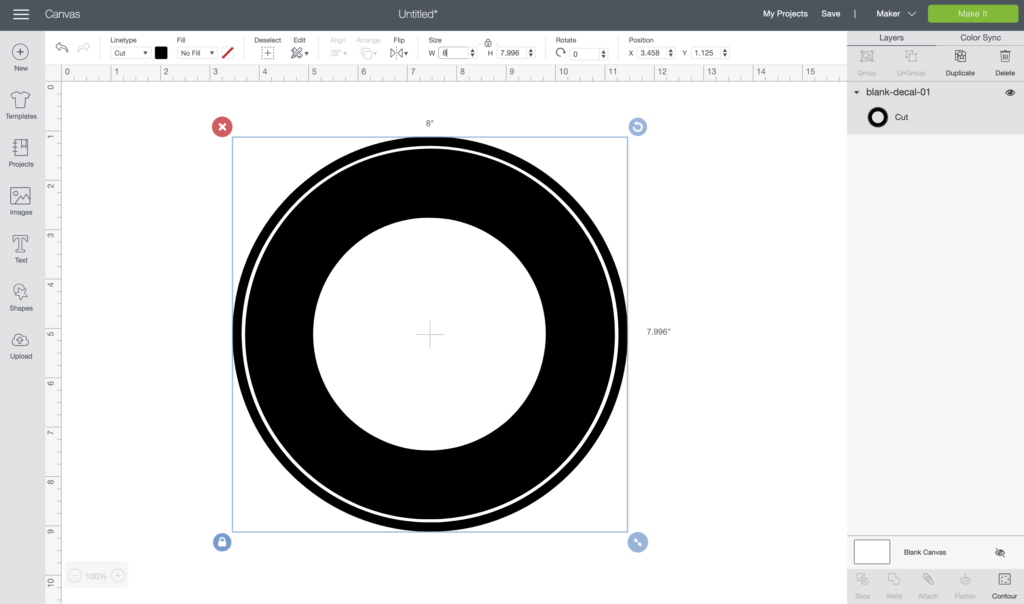This screenshot has height=604, width=1024.
Task: Open the Shapes panel
Action: 20,294
